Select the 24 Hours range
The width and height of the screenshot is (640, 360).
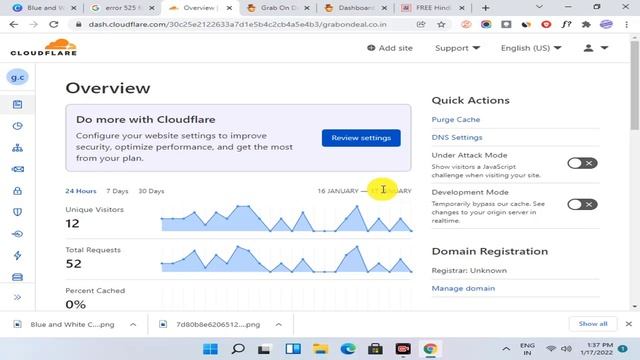(81, 191)
